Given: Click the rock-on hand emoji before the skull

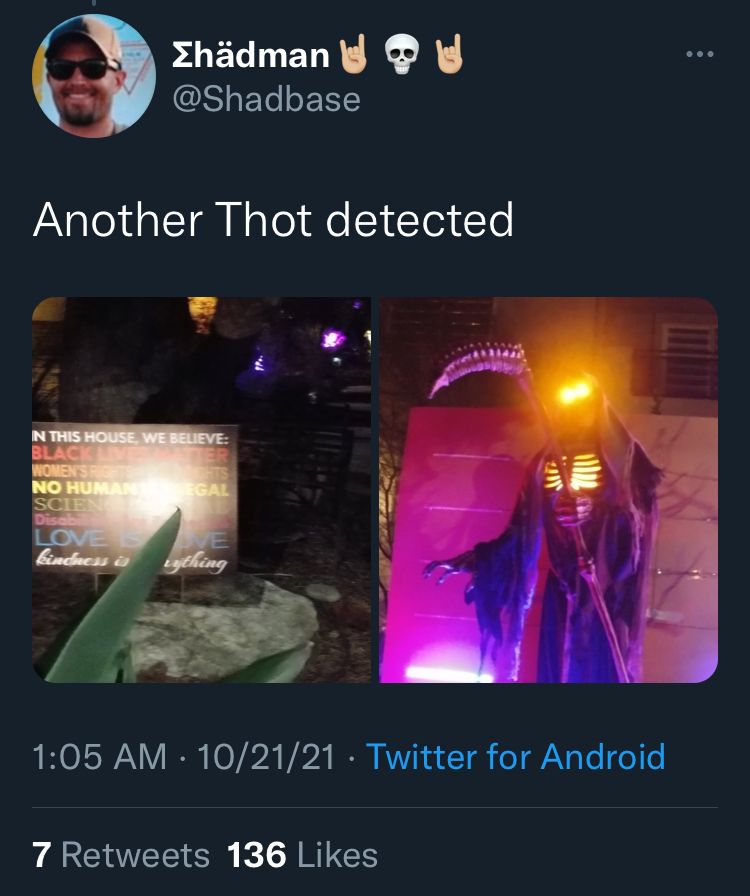Looking at the screenshot, I should click(x=354, y=54).
